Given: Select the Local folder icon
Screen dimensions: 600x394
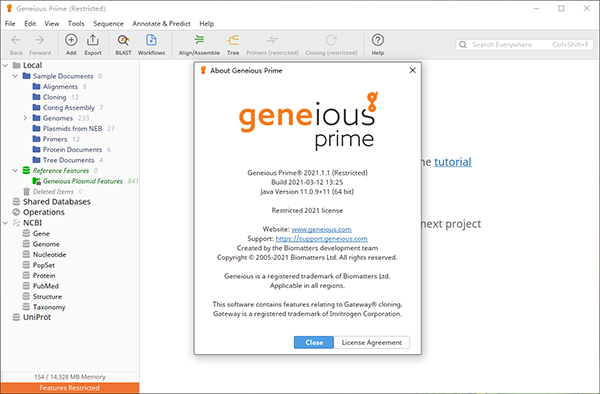Looking at the screenshot, I should click(x=16, y=65).
